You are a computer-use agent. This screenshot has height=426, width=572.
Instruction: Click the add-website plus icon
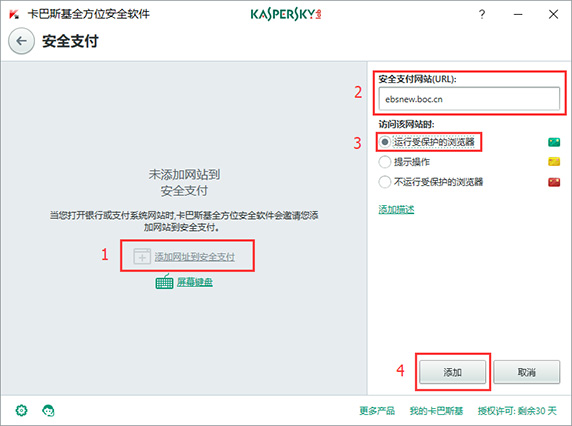[142, 256]
